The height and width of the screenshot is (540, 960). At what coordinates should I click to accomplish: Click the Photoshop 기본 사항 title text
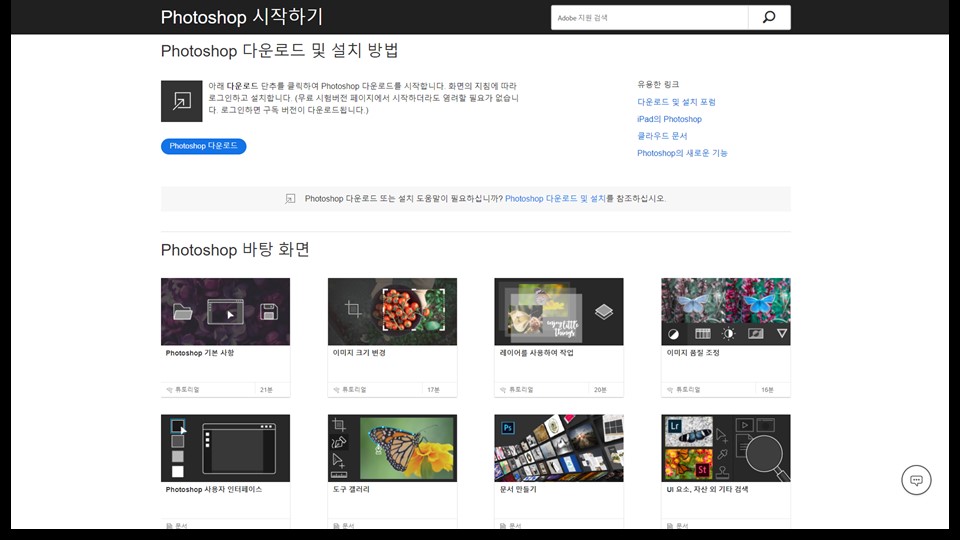pos(200,353)
